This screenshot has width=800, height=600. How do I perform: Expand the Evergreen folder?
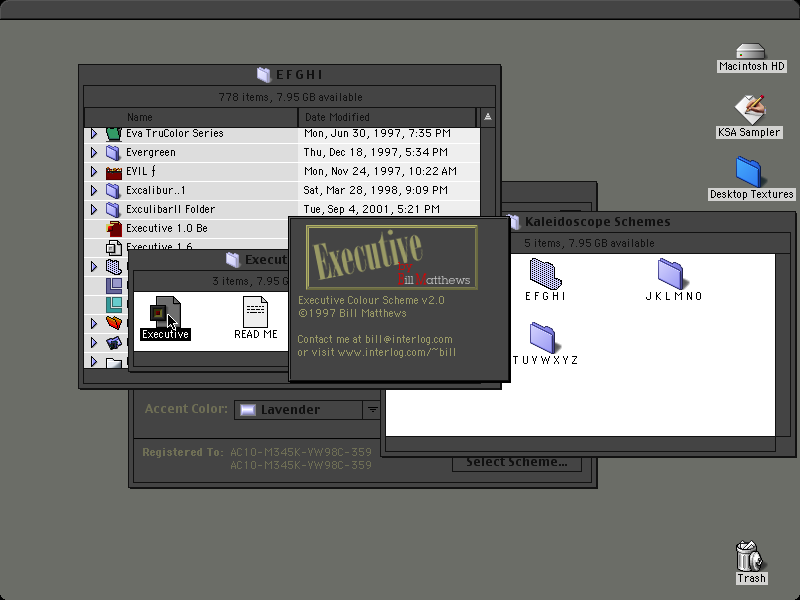(x=94, y=153)
